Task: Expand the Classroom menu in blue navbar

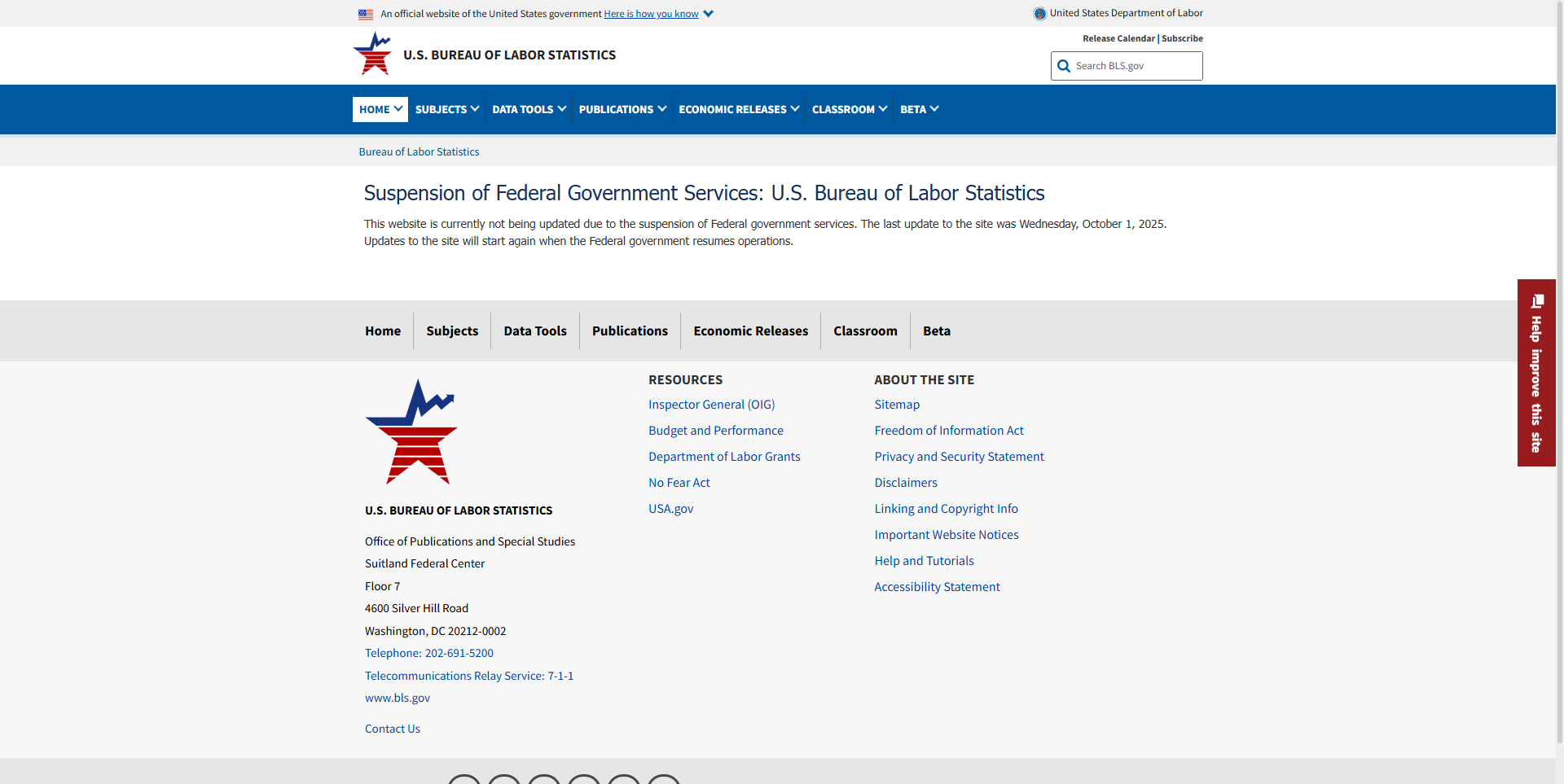Action: coord(849,109)
